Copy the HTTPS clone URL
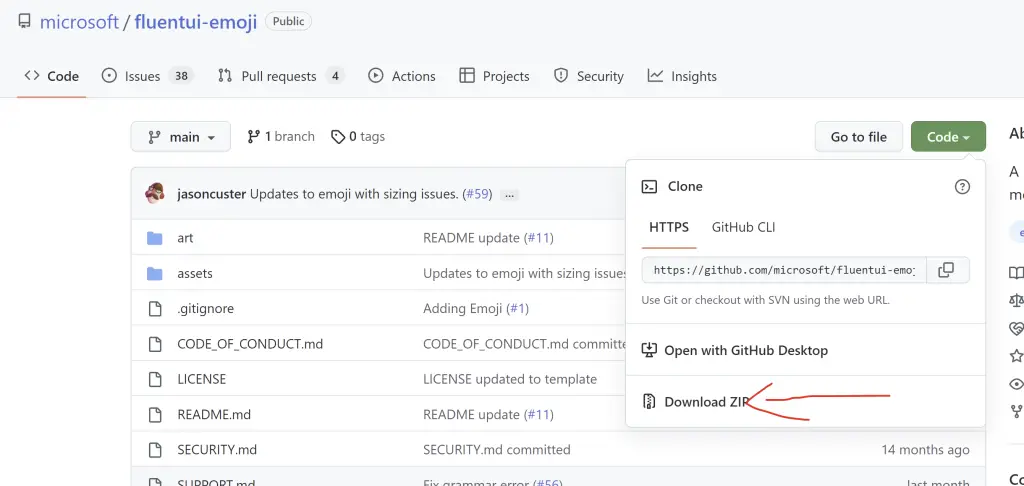The image size is (1024, 486). pyautogui.click(x=946, y=270)
